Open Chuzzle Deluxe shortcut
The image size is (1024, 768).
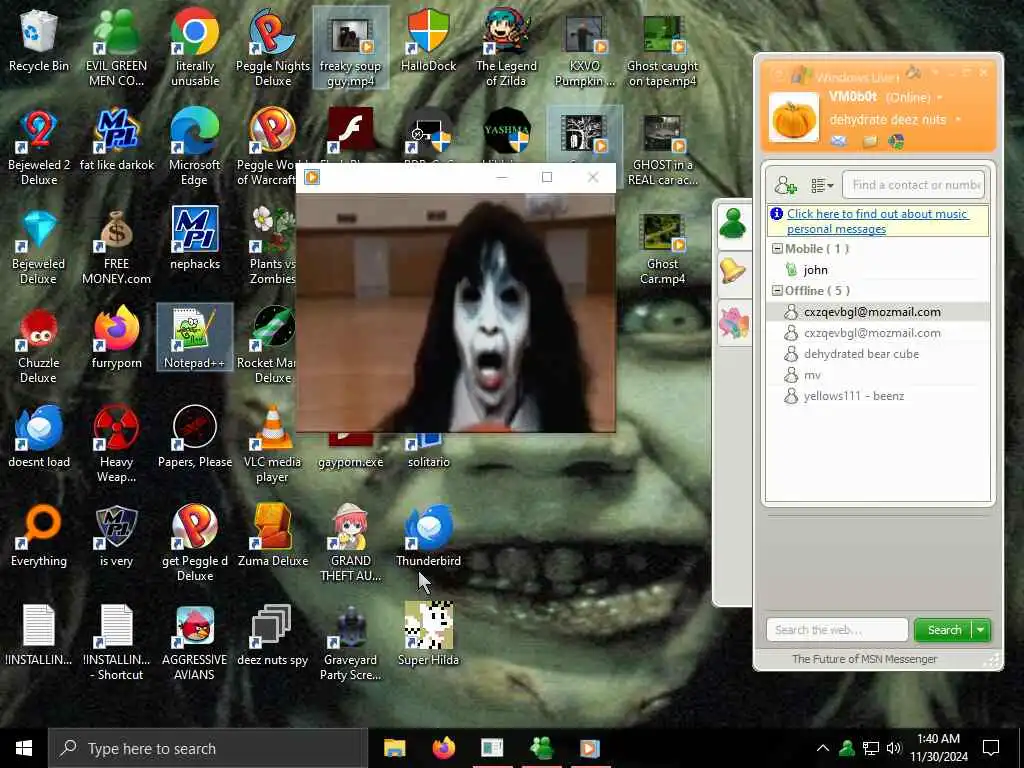39,345
